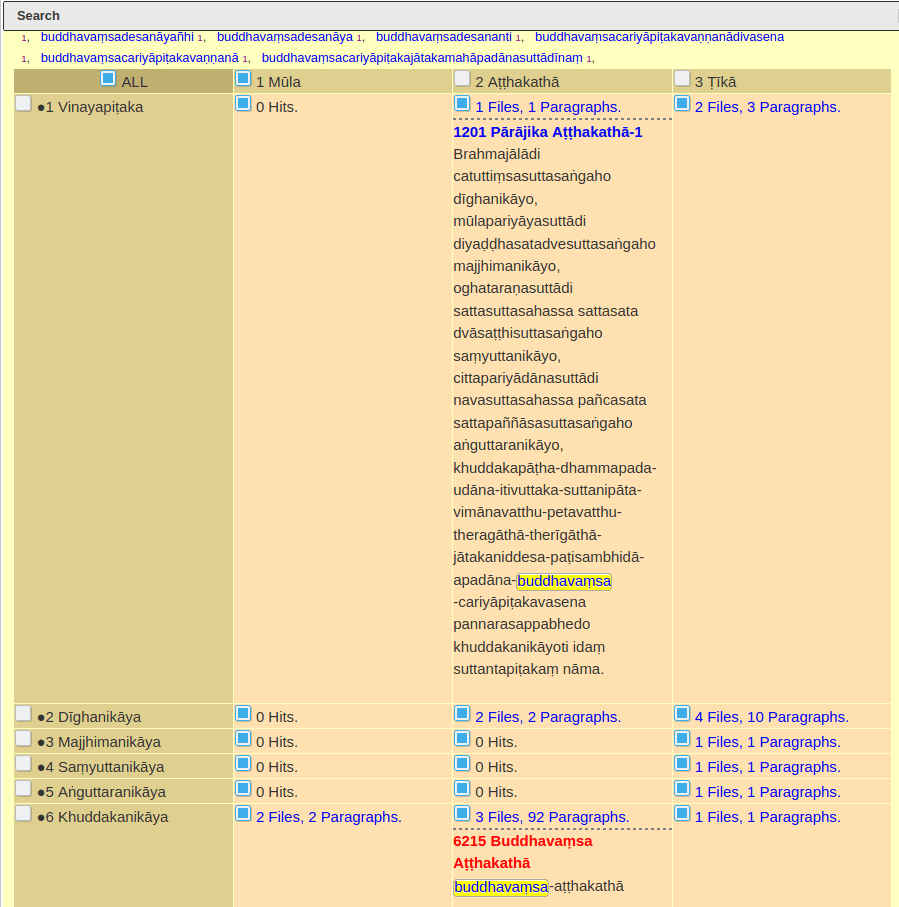899x907 pixels.
Task: Toggle the Majjhimanikāya row checkbox
Action: 23,738
